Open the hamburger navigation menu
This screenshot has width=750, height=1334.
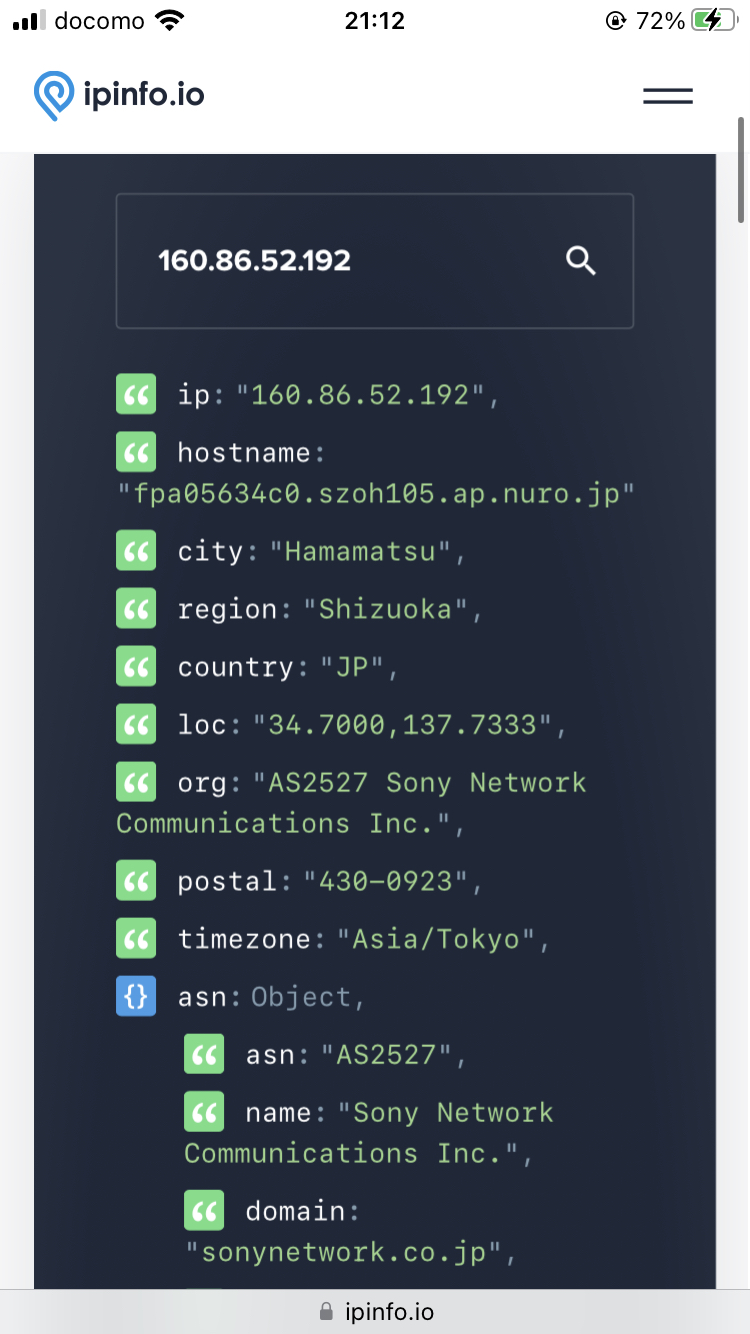(x=667, y=96)
